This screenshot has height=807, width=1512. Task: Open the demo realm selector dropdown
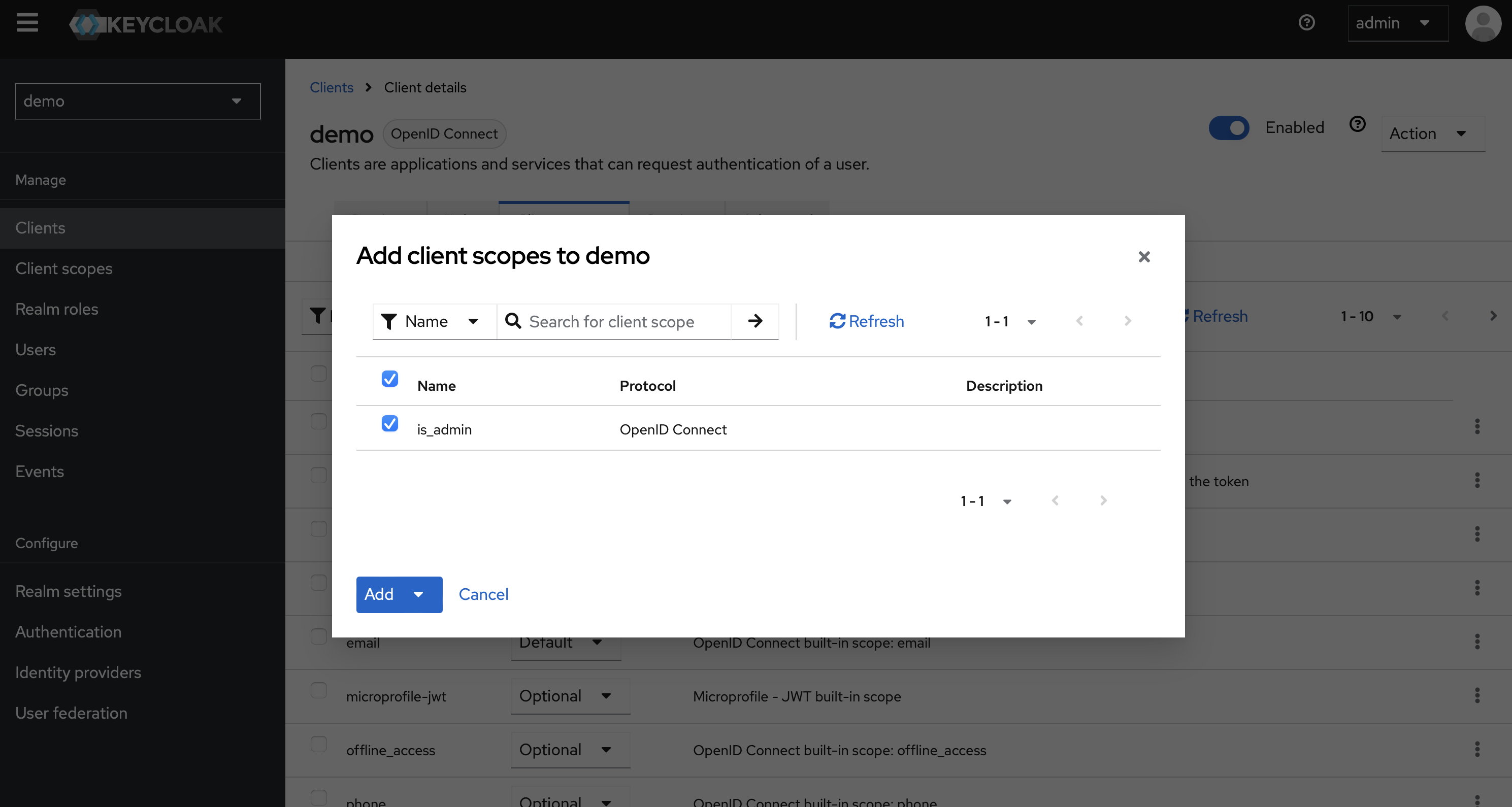tap(138, 101)
